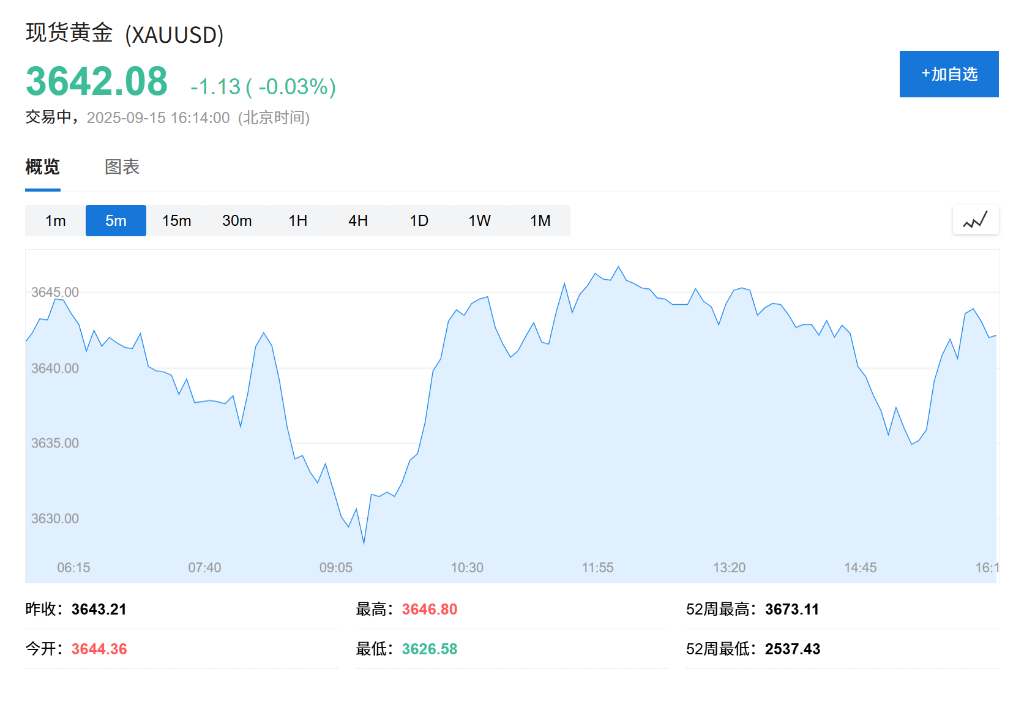Select the 15m interval
The height and width of the screenshot is (703, 1024).
176,221
